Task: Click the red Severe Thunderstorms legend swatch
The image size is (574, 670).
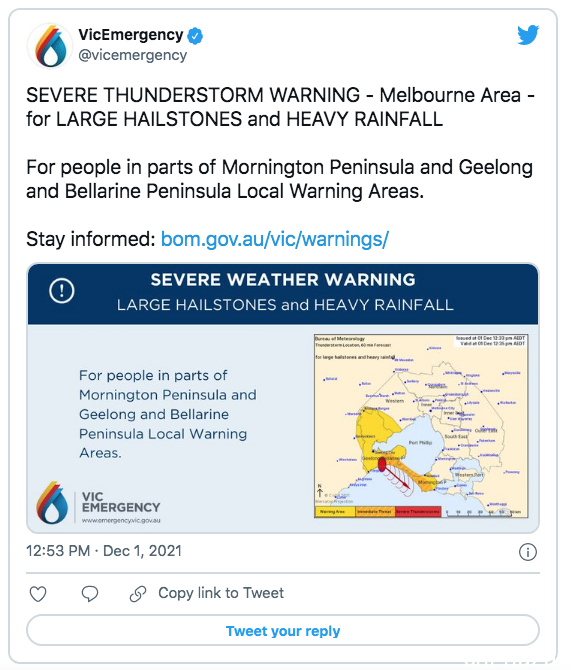Action: tap(418, 511)
